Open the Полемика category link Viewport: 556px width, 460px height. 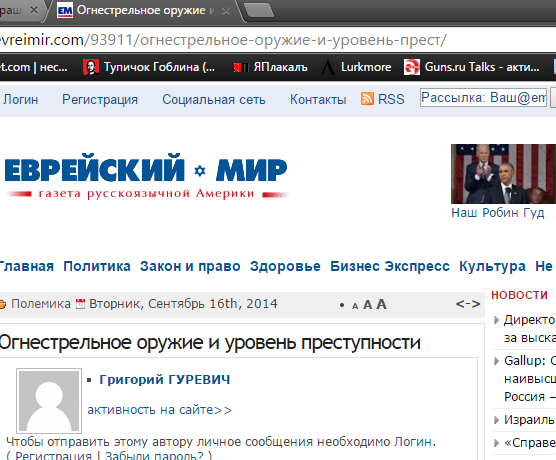tap(41, 304)
